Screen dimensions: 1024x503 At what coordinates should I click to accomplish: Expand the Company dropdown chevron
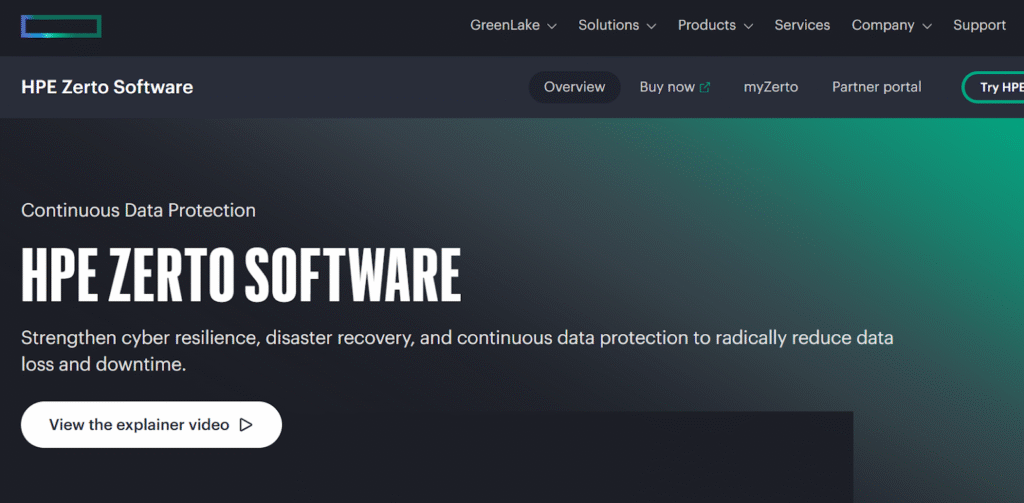(x=926, y=27)
